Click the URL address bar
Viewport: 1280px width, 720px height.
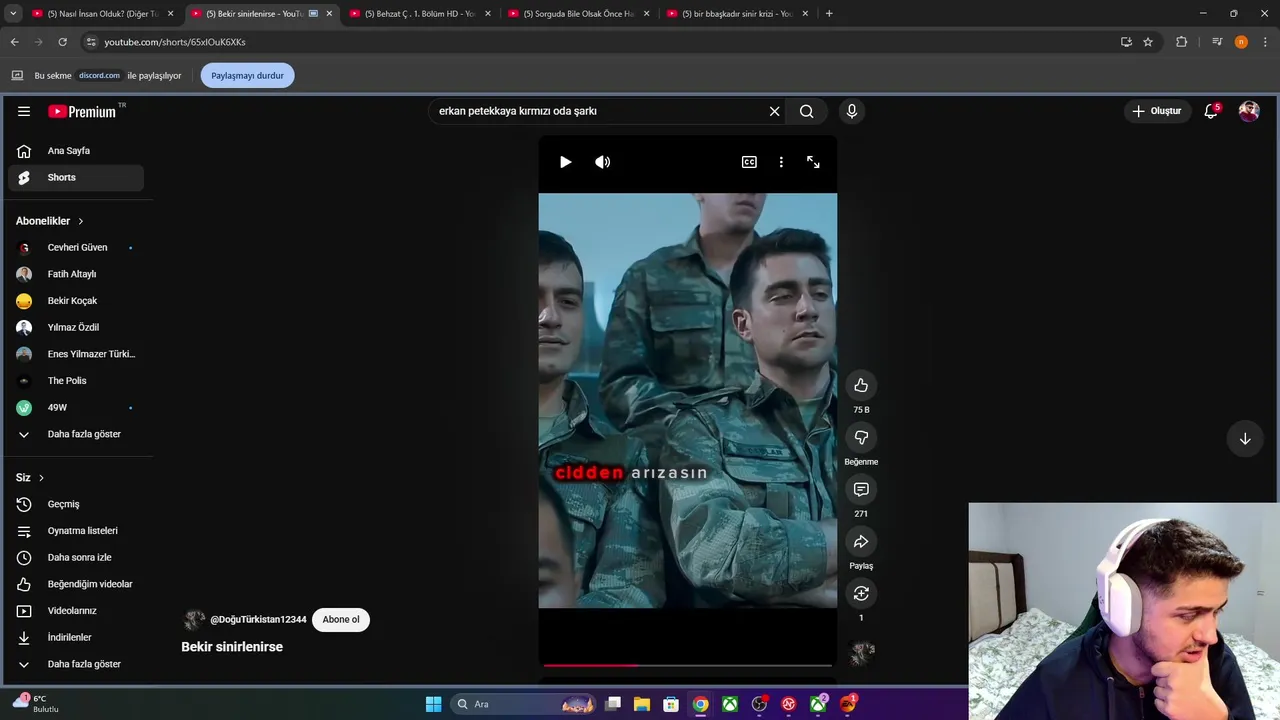click(x=600, y=42)
